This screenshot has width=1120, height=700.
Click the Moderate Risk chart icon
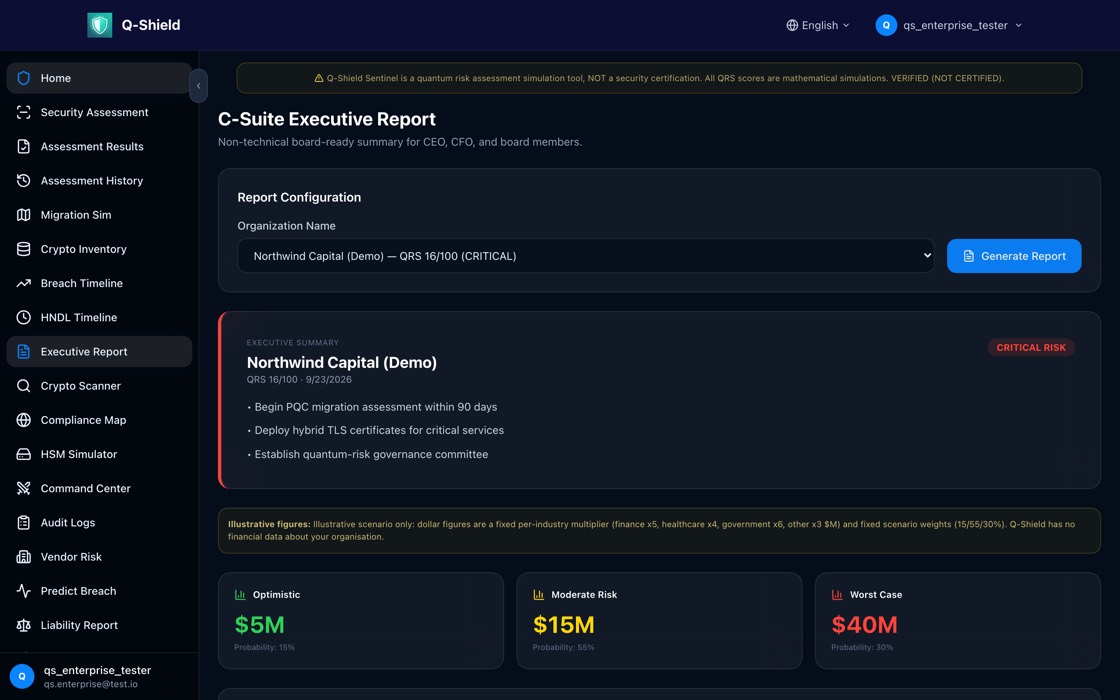point(539,595)
